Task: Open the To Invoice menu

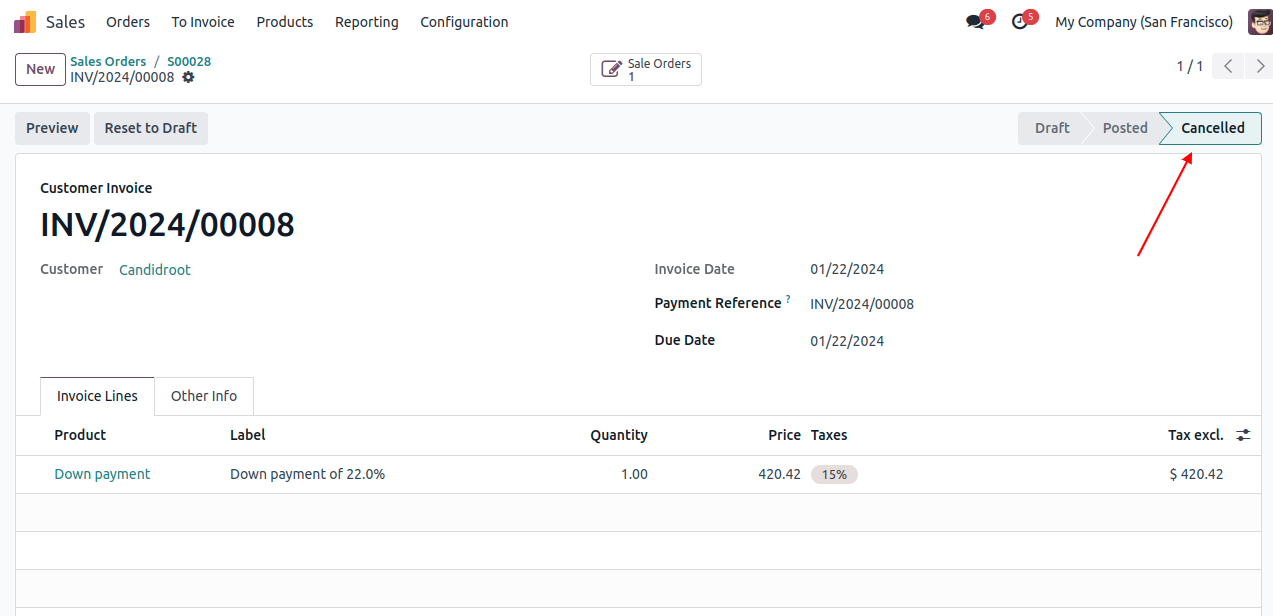Action: click(x=203, y=22)
